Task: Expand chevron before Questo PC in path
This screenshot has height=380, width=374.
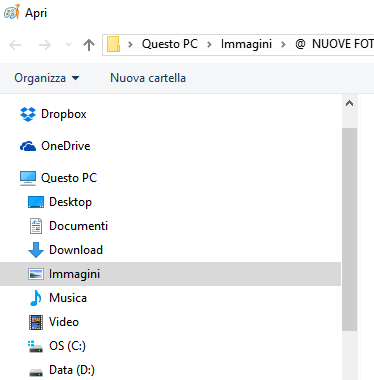Action: (130, 44)
